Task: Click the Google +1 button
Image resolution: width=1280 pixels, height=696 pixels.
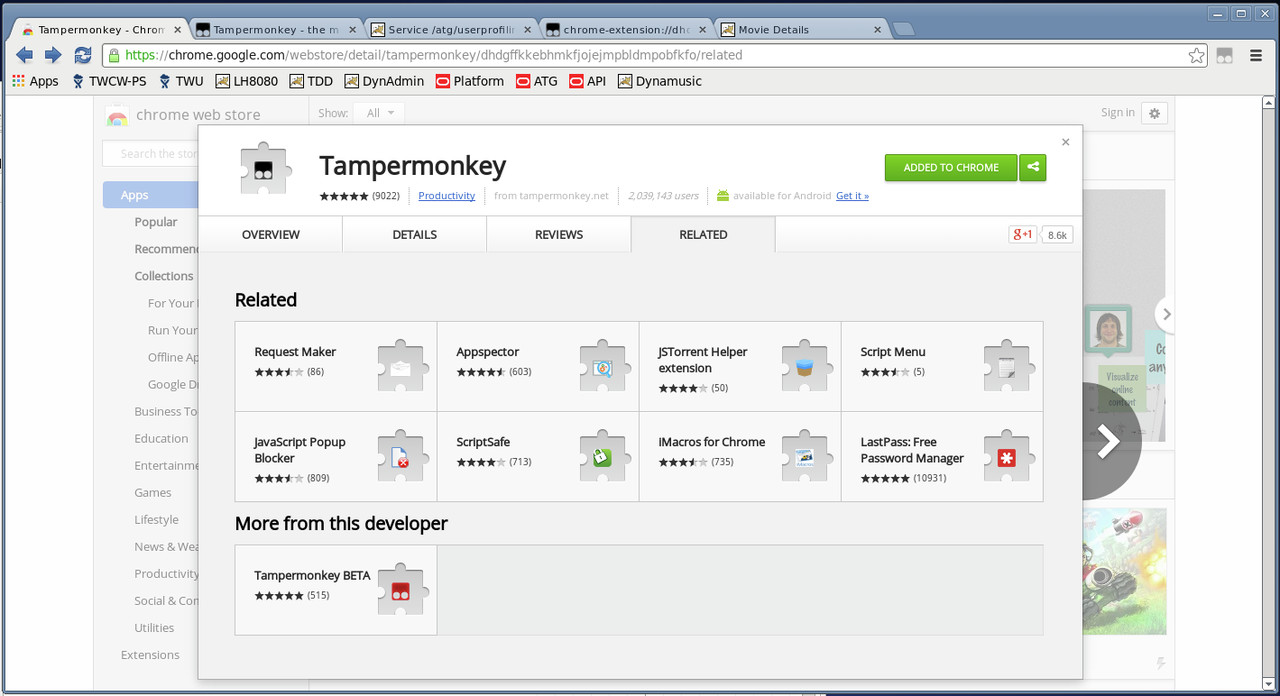Action: 1023,234
